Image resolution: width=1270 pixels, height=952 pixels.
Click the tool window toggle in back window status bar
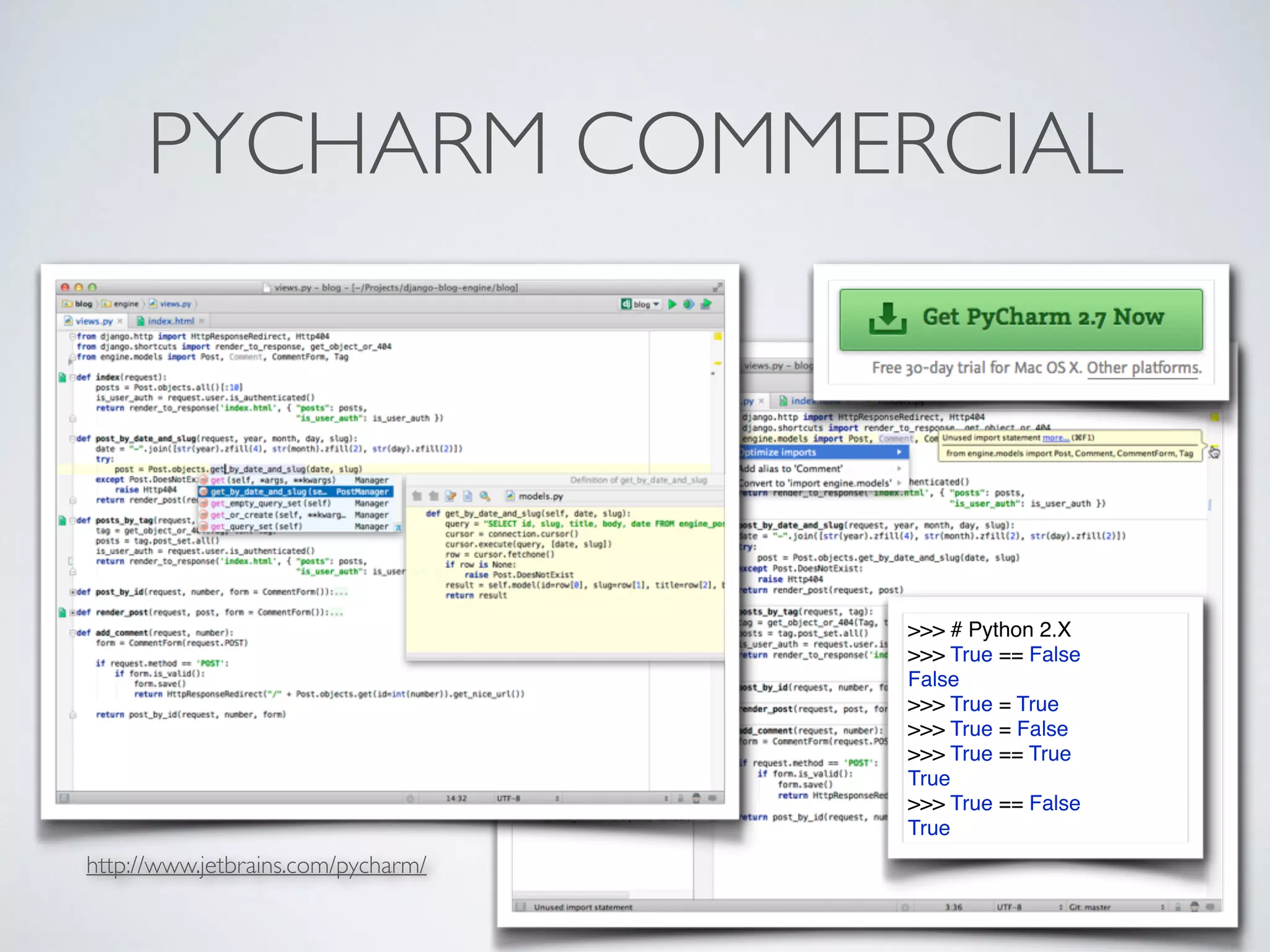521,907
